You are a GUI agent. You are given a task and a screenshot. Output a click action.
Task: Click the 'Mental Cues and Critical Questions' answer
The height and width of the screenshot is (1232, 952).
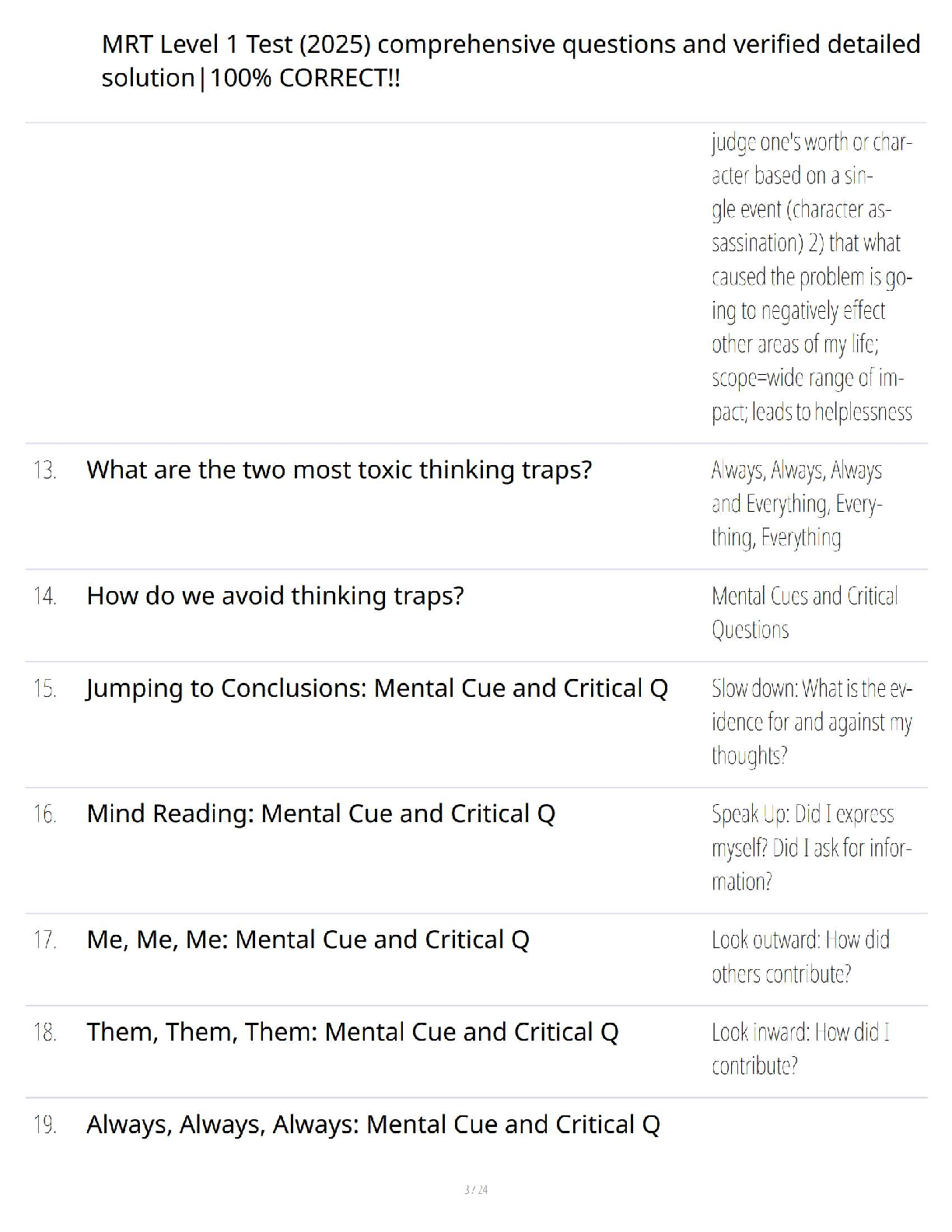(805, 613)
